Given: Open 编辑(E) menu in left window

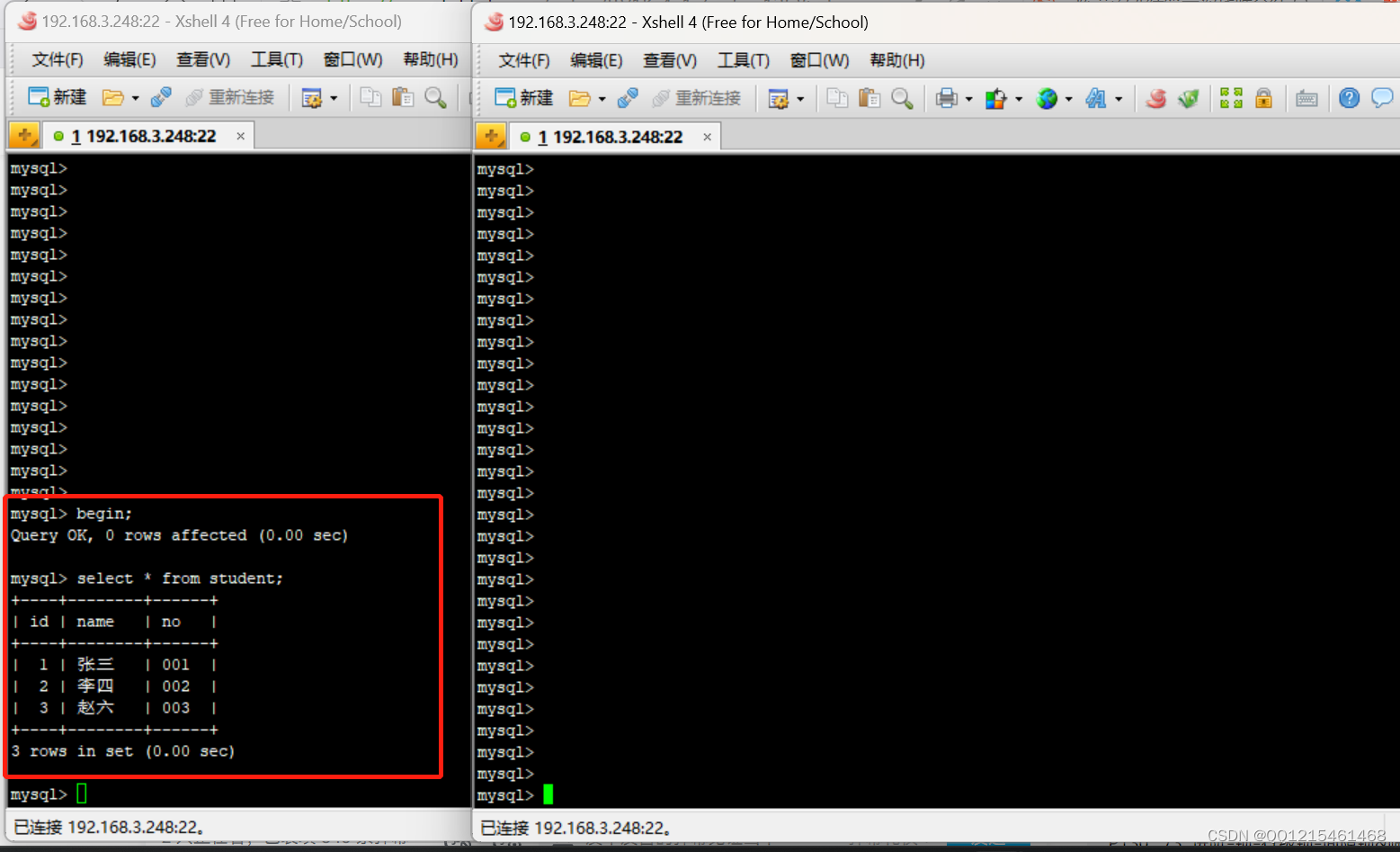Looking at the screenshot, I should point(129,59).
